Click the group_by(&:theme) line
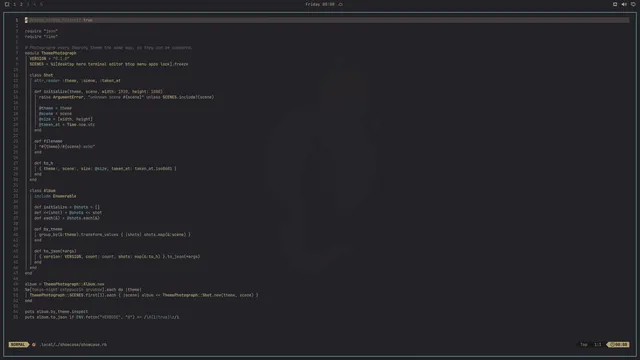The width and height of the screenshot is (640, 360). [115, 235]
